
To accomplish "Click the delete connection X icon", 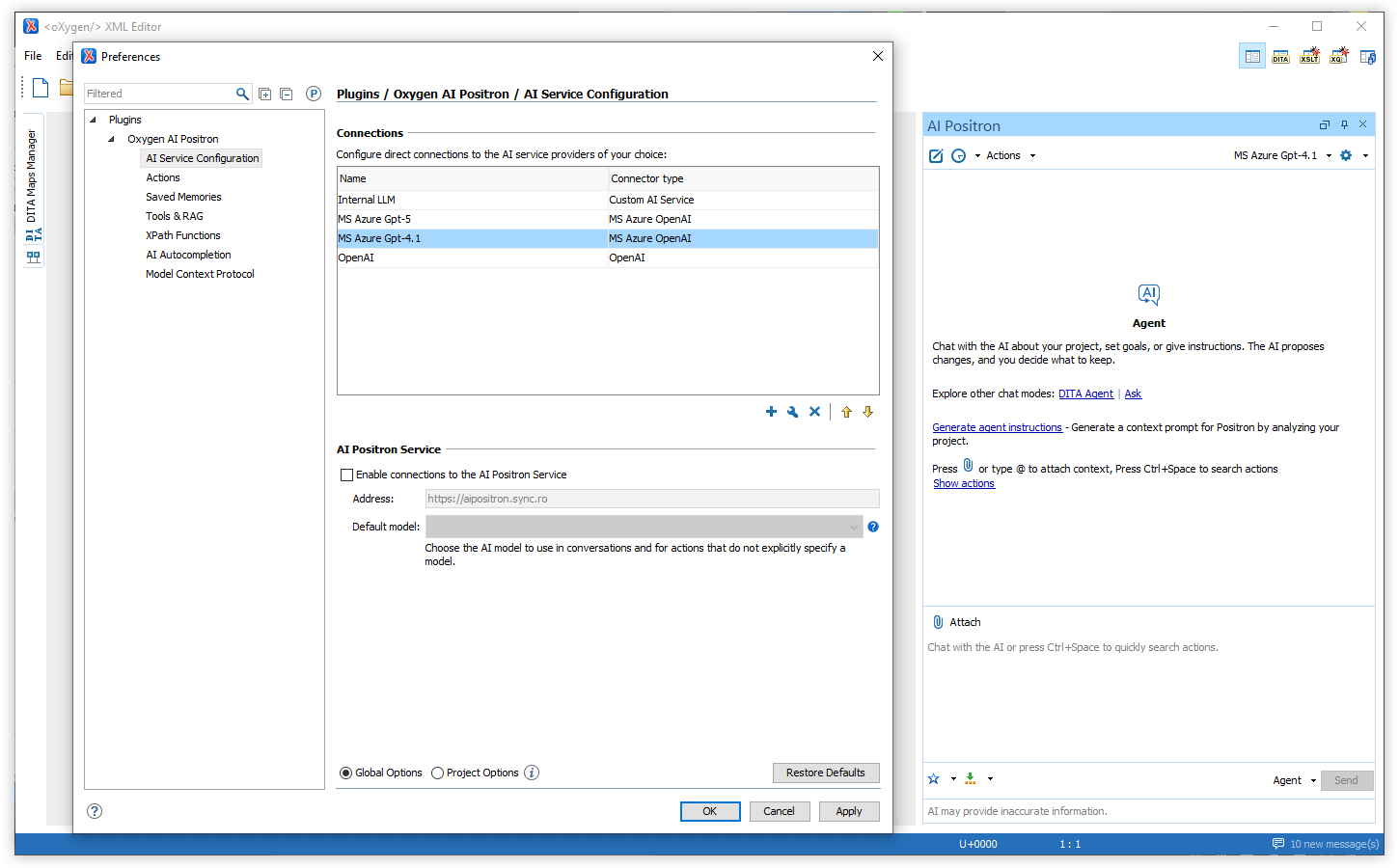I will [x=814, y=412].
